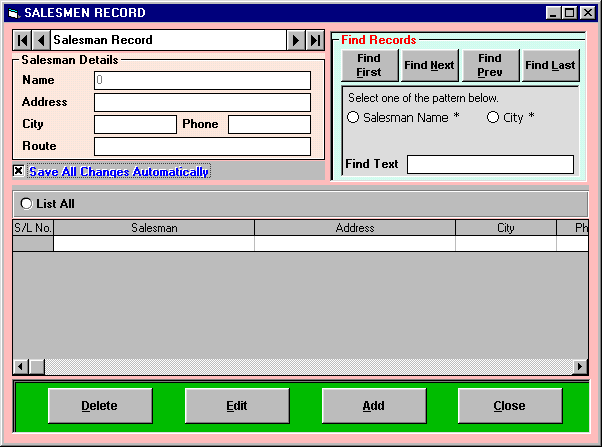
Task: Click the Find First button
Action: tap(369, 65)
